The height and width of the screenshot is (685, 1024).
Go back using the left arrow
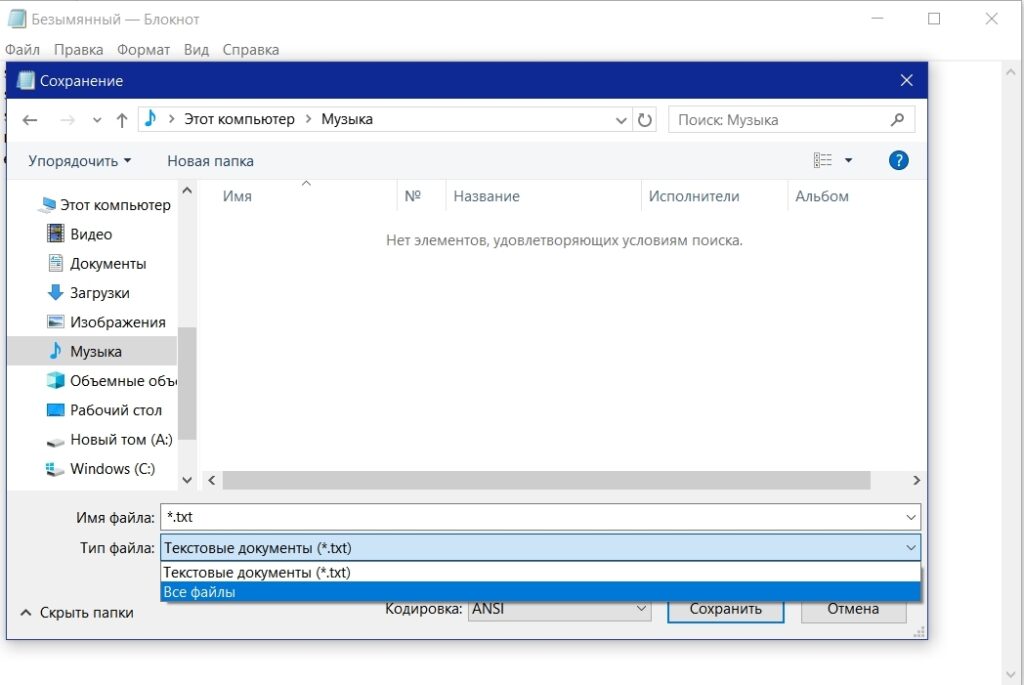[x=30, y=120]
